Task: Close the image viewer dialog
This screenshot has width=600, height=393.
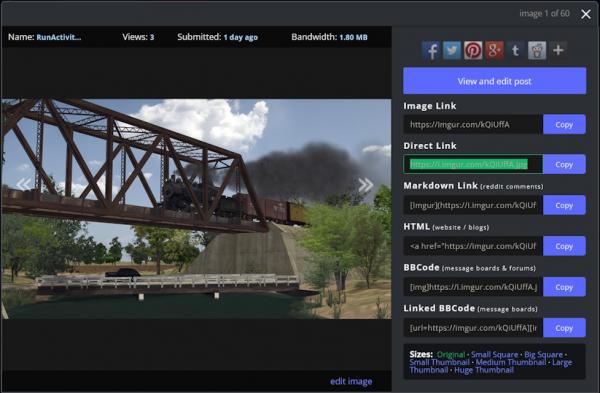Action: (x=585, y=14)
